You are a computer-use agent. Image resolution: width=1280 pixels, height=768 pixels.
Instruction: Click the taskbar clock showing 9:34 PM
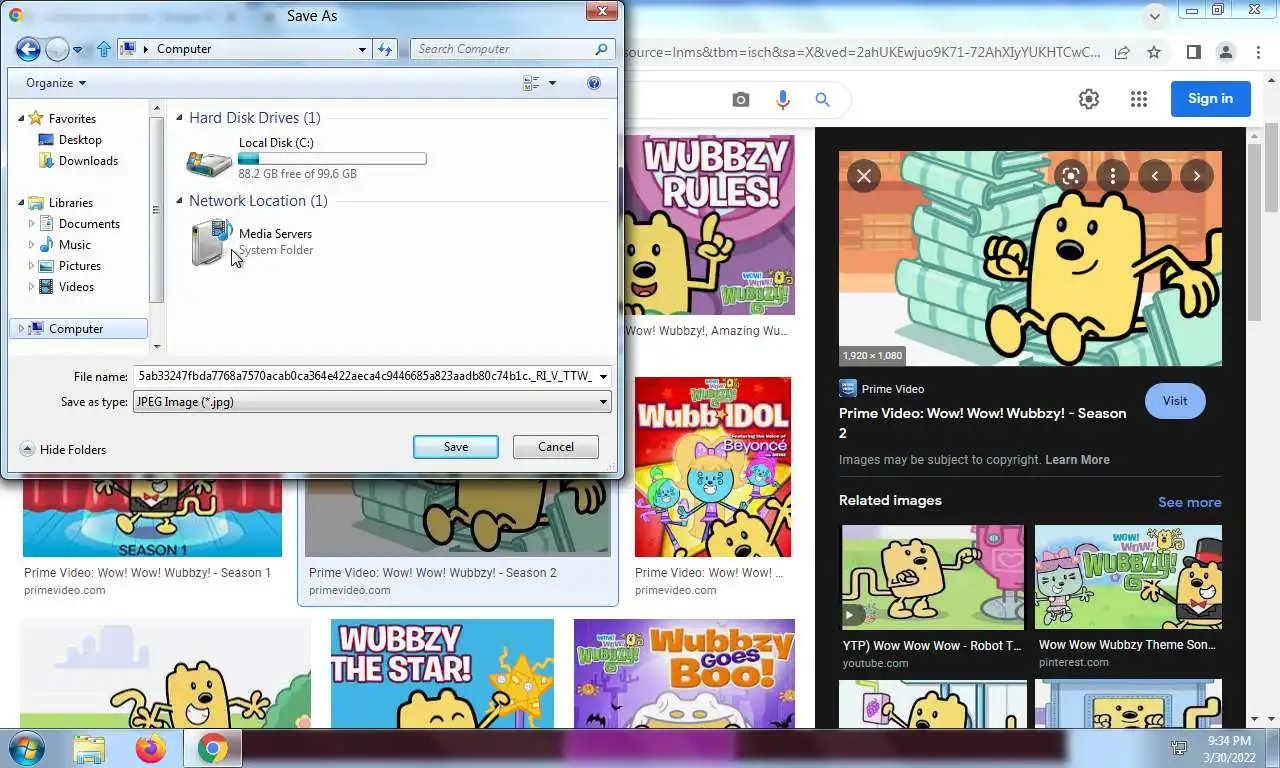coord(1229,741)
